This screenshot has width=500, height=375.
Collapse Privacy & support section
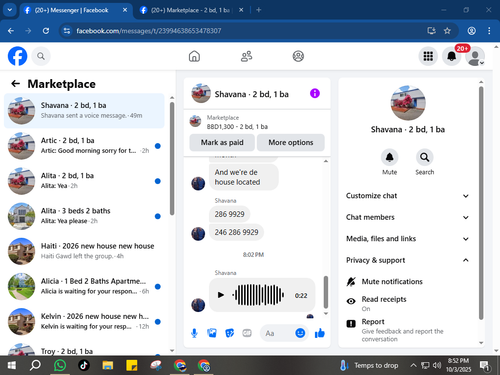[x=407, y=260]
